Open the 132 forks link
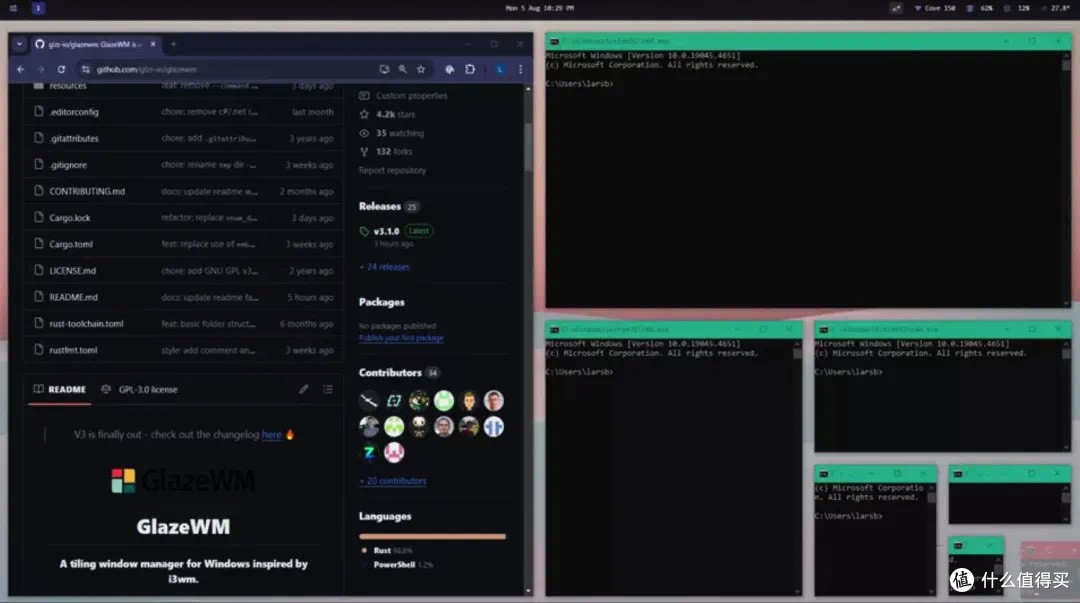1080x603 pixels. 394,152
